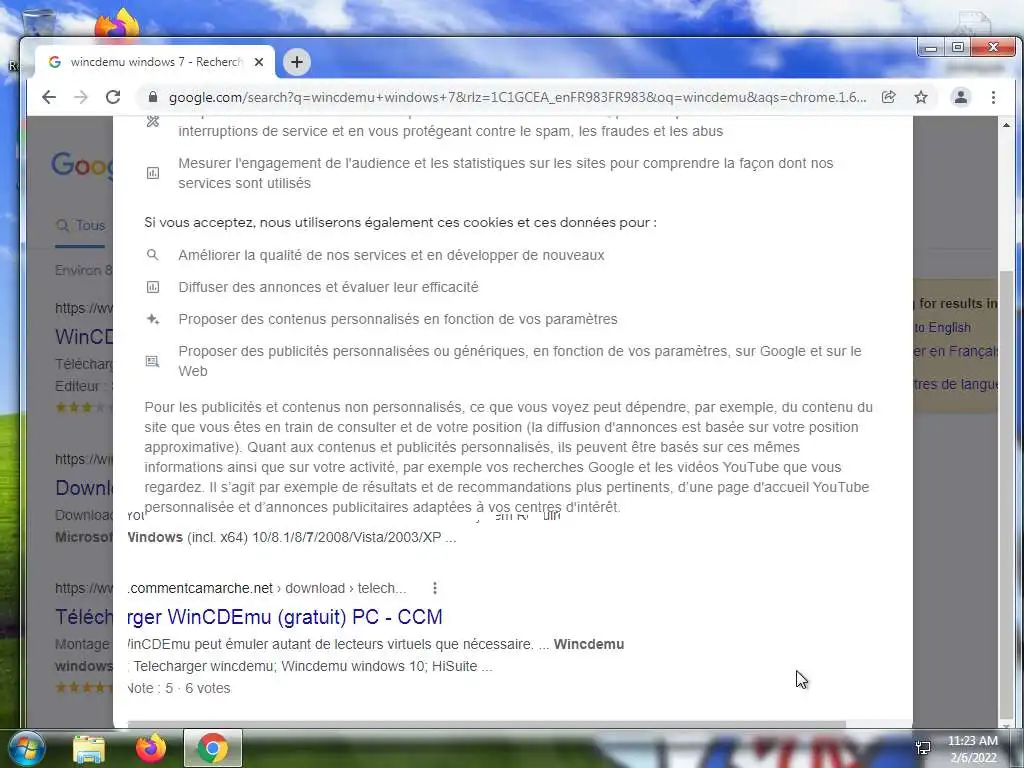
Task: Open the WinCDEmu (gratuit) PC - CCM result
Action: tap(285, 616)
